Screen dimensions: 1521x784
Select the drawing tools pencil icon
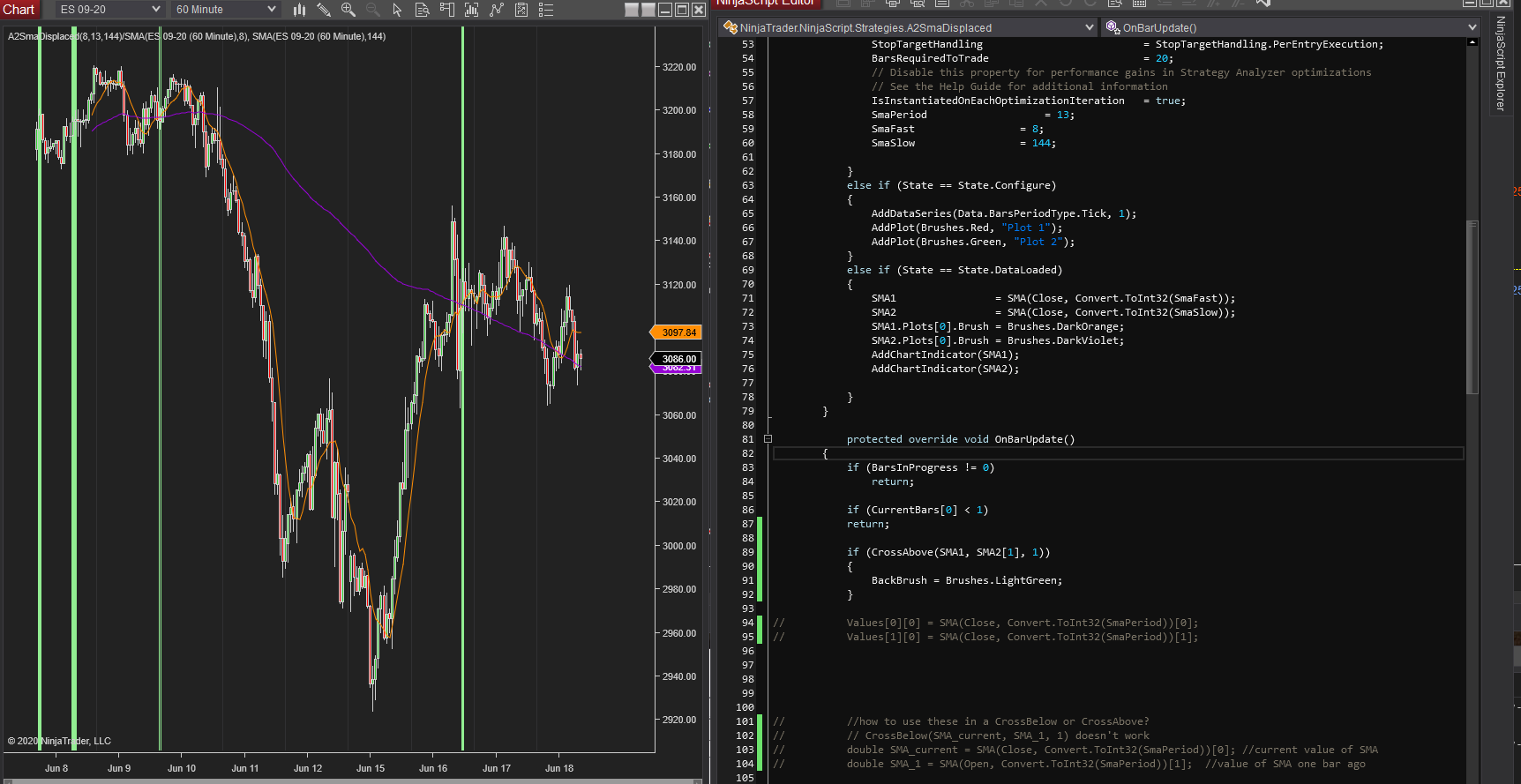point(324,10)
